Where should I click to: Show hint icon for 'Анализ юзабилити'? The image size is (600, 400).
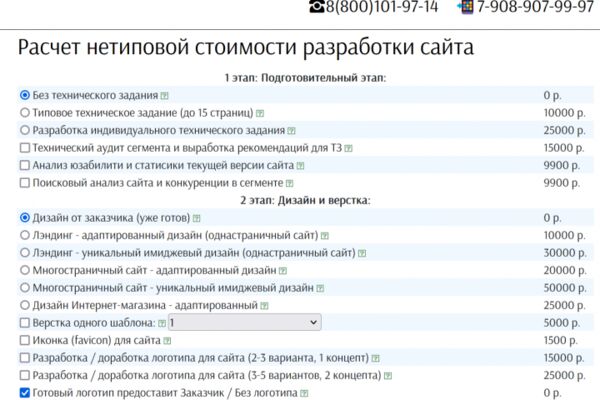(x=300, y=166)
